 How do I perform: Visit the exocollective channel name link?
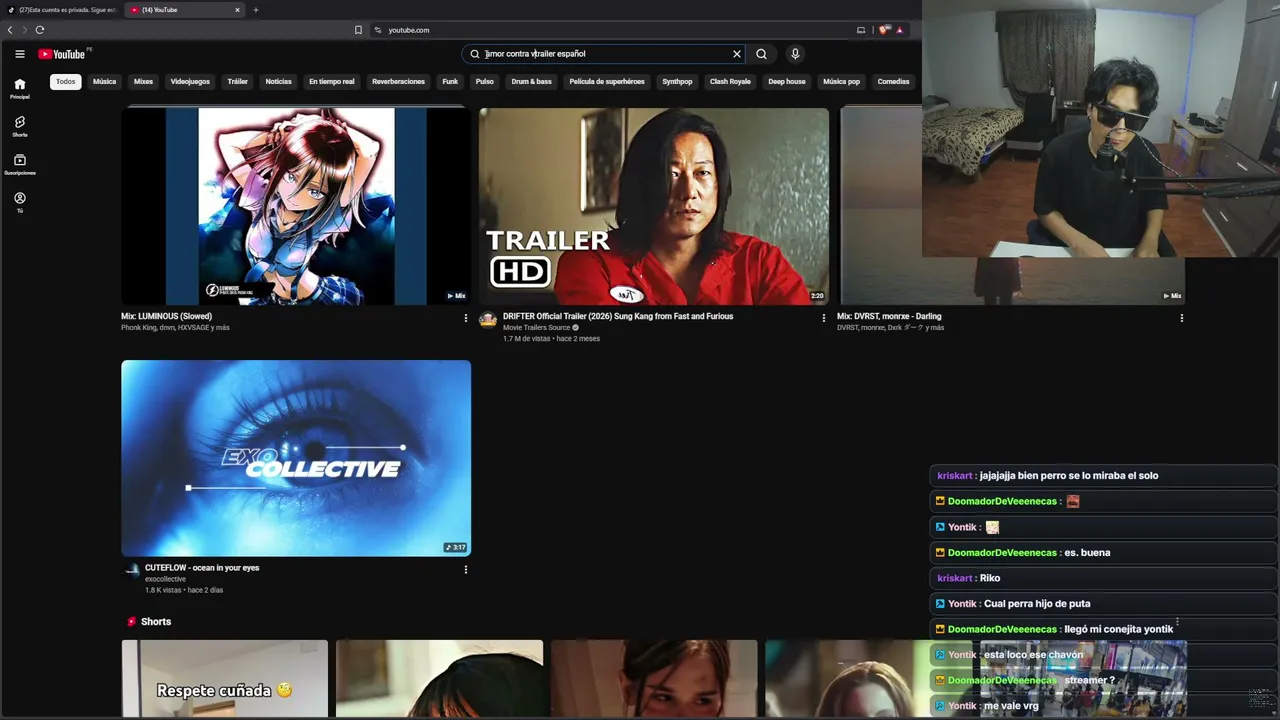165,579
